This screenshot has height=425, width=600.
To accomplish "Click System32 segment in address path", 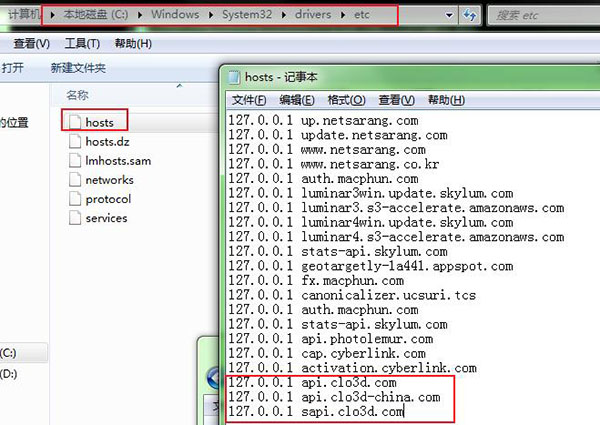I will point(247,15).
